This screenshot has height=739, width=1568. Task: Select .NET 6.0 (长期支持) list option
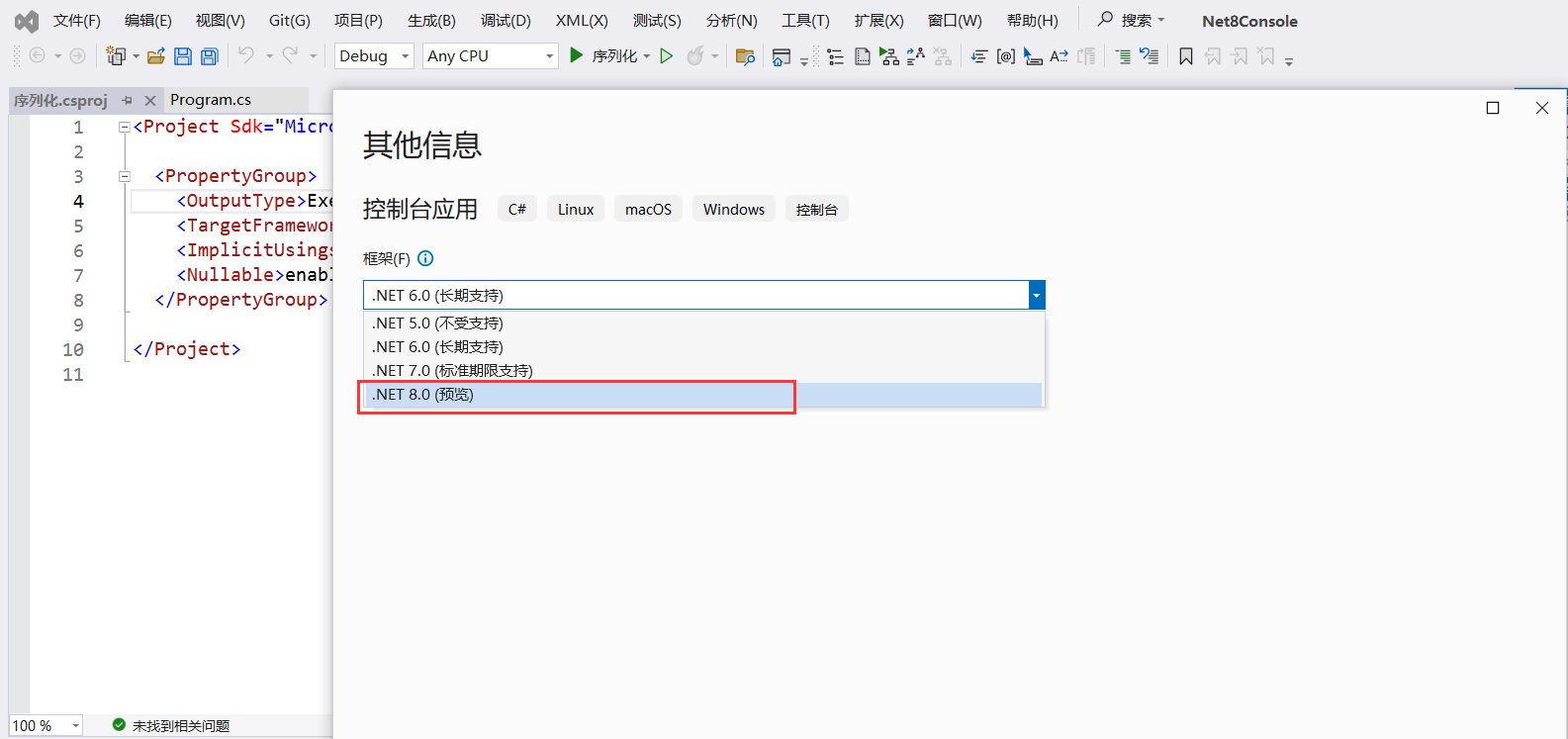(703, 347)
